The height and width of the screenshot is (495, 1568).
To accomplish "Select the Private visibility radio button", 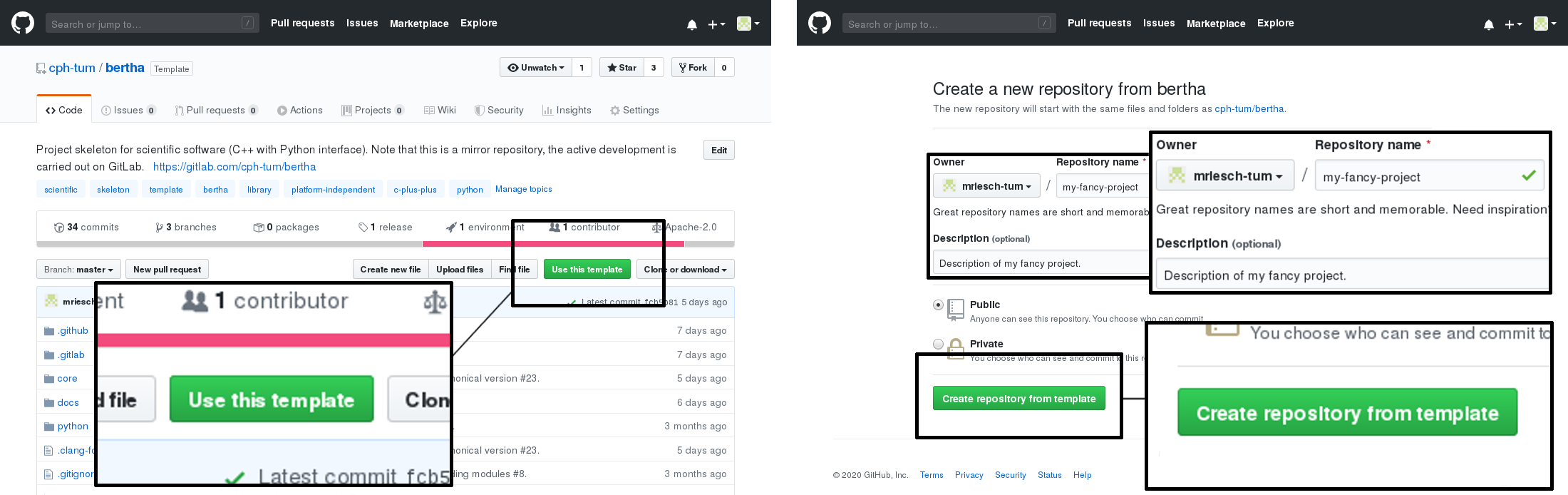I will [939, 344].
